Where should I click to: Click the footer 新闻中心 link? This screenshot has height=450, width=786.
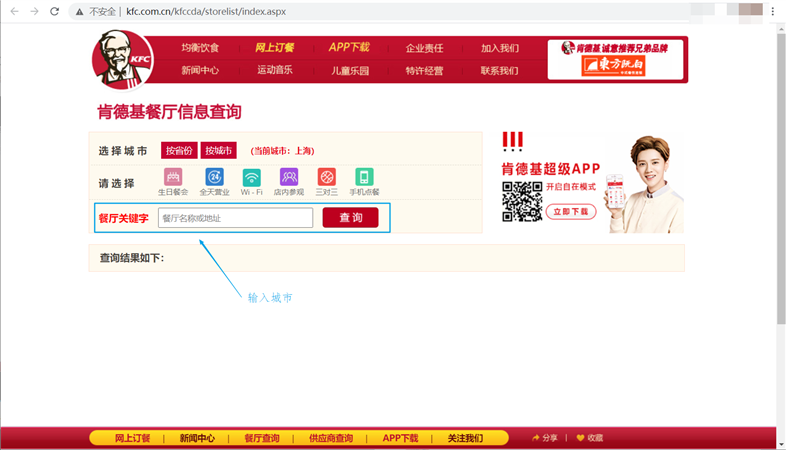click(197, 438)
